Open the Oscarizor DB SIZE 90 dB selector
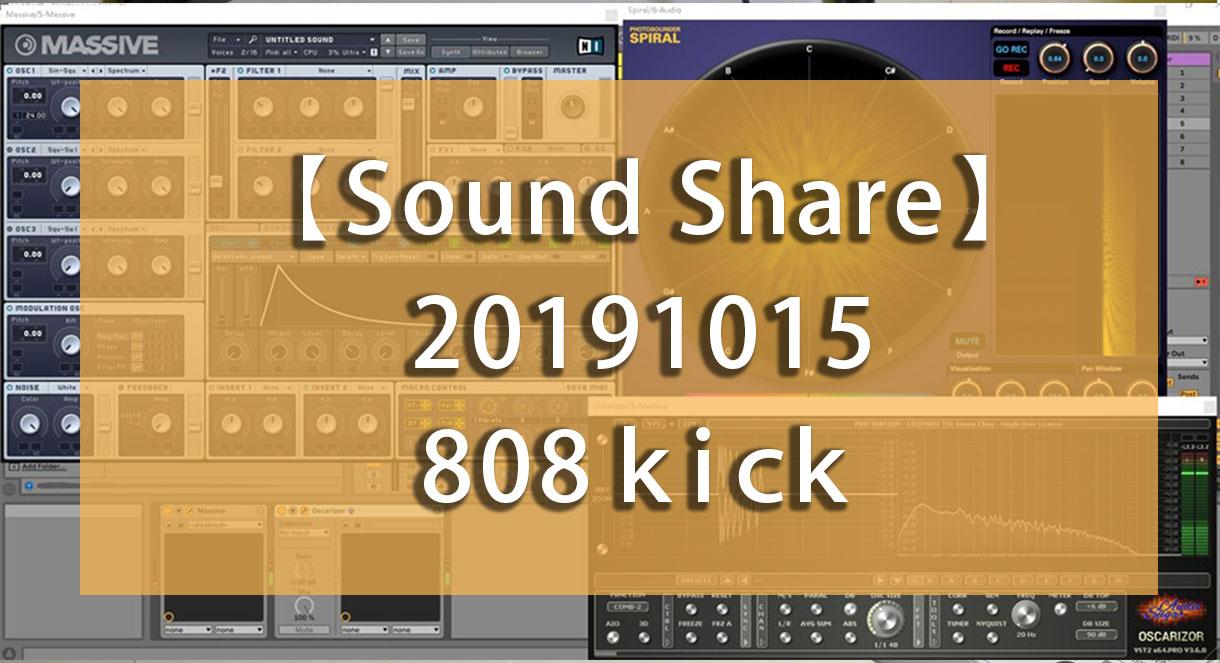Viewport: 1220px width, 663px height. 1098,634
